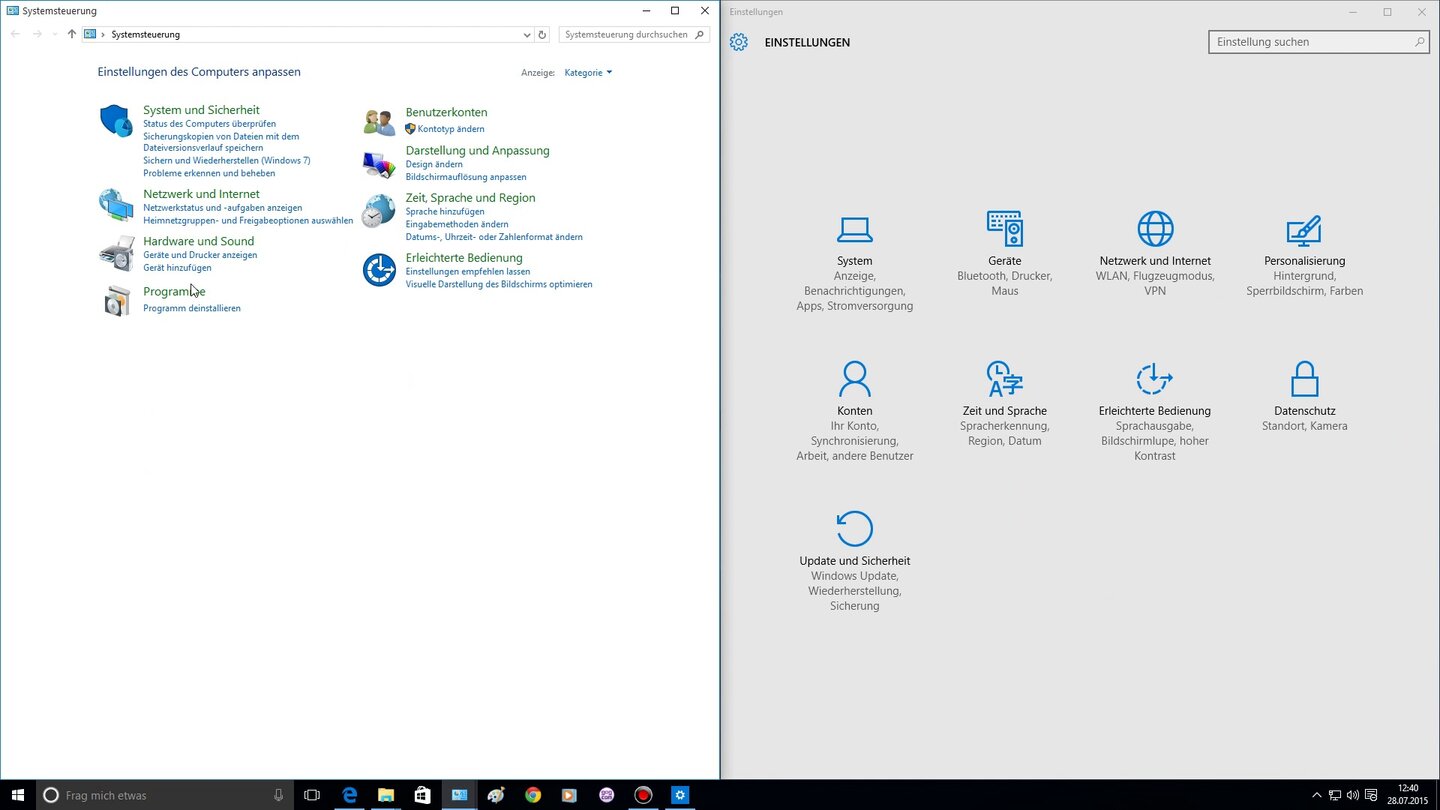Click the Programme disc box icon
1440x810 pixels.
coord(117,301)
